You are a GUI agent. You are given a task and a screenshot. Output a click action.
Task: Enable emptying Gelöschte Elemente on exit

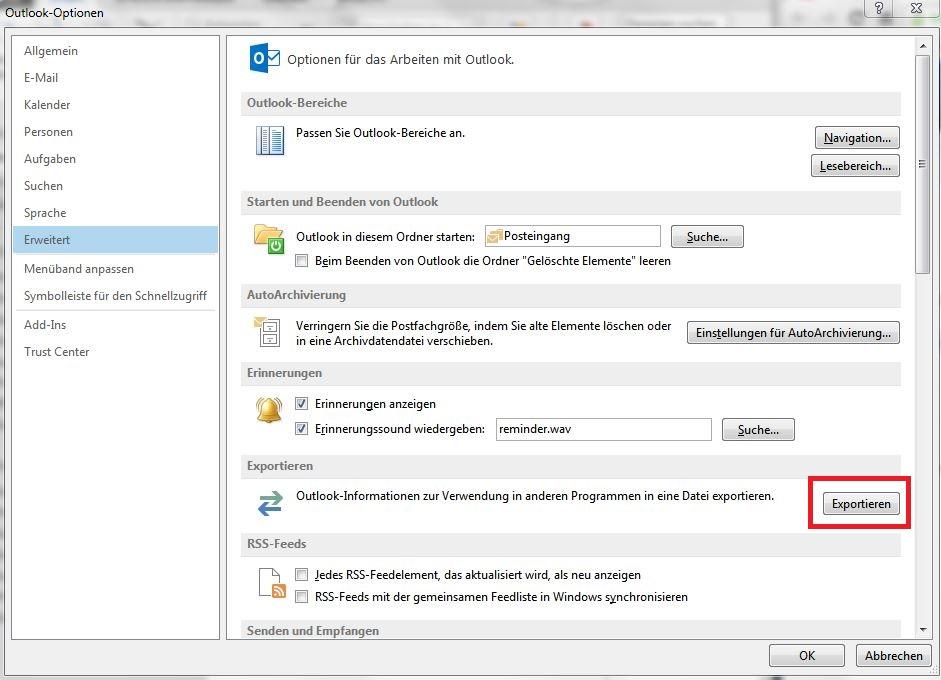(302, 261)
